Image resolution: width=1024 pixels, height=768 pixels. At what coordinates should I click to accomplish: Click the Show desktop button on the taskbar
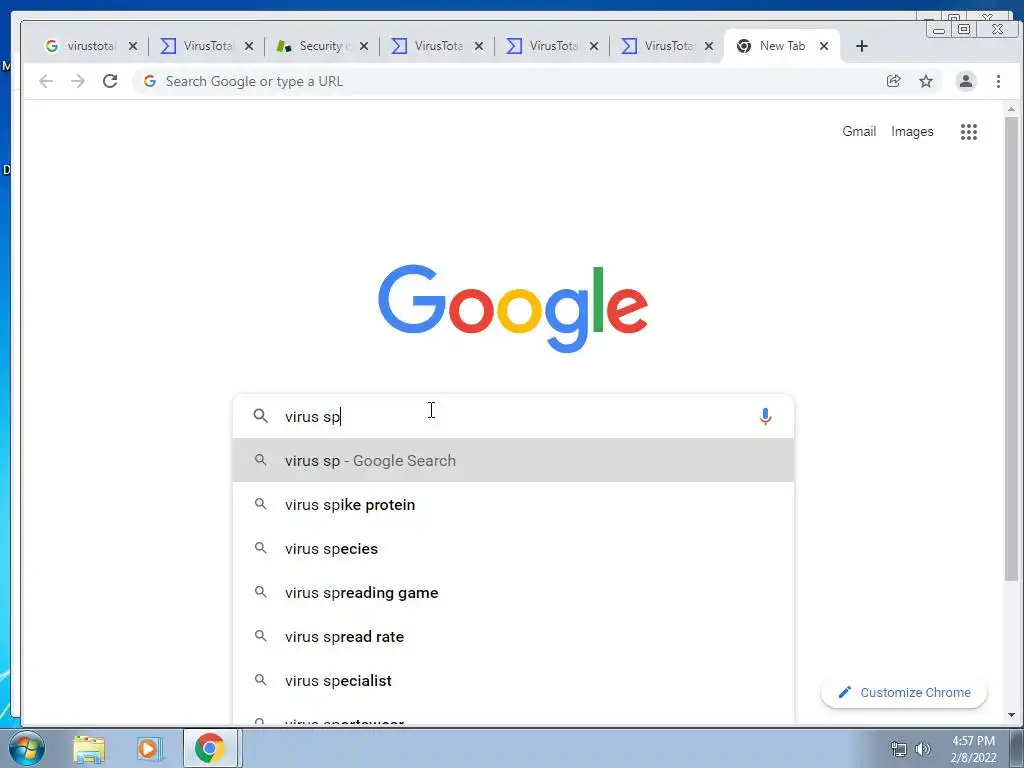(1017, 748)
